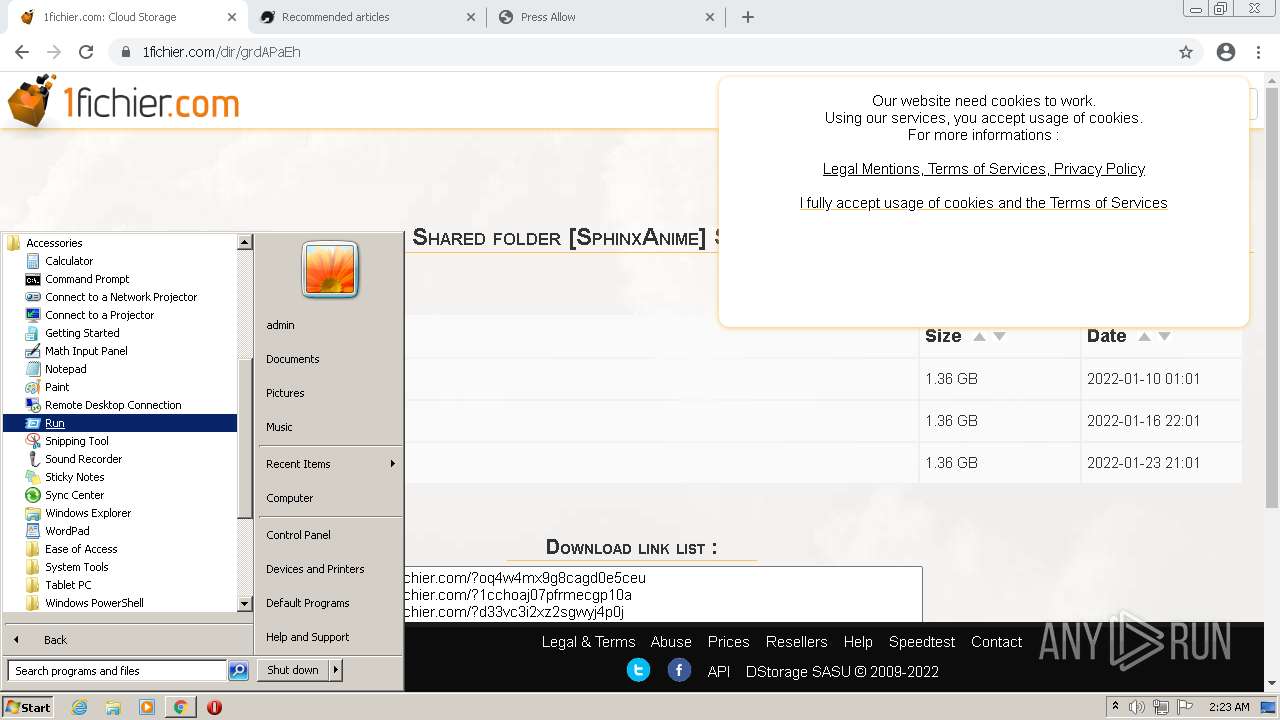
Task: Open a new browser tab
Action: 748,17
